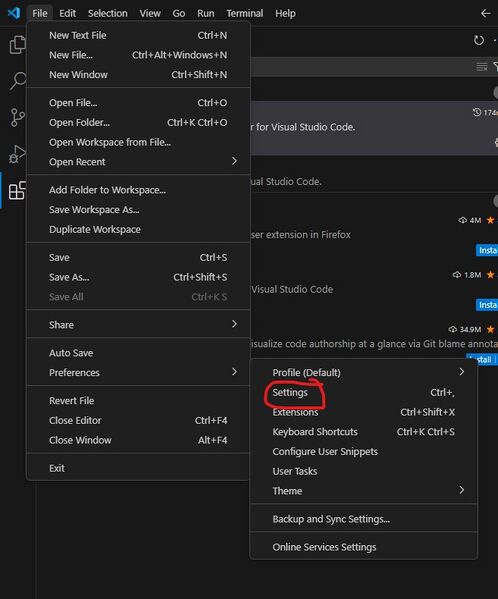This screenshot has height=599, width=498.
Task: Open the Terminal menu
Action: point(244,13)
